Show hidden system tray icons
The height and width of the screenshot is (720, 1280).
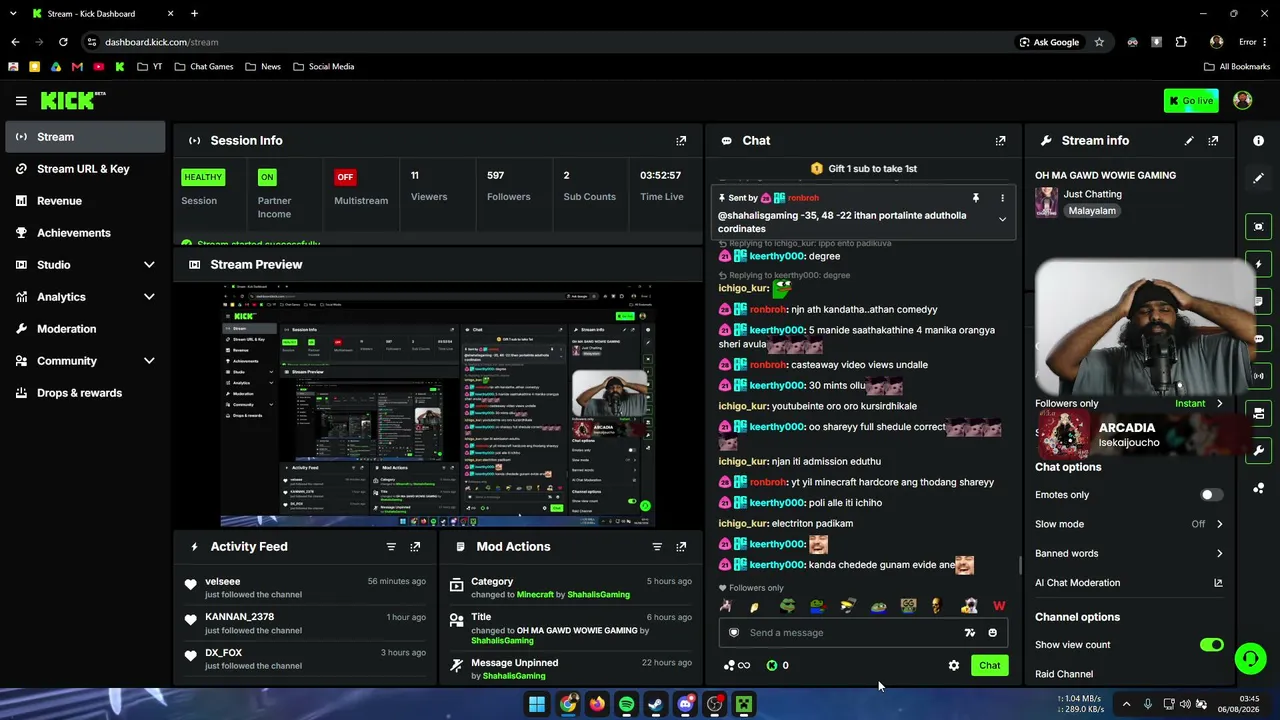click(x=1126, y=704)
